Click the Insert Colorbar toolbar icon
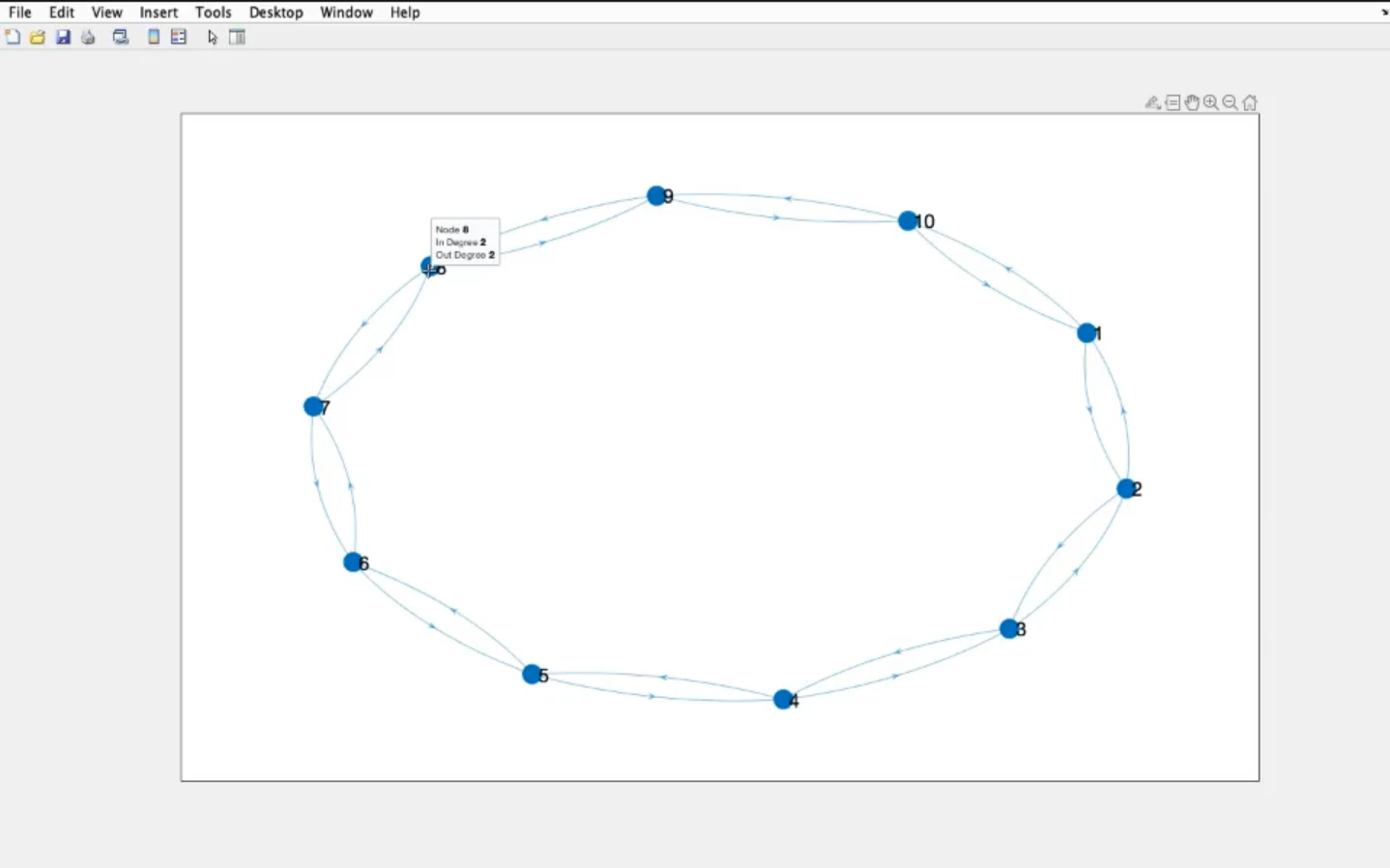 154,38
